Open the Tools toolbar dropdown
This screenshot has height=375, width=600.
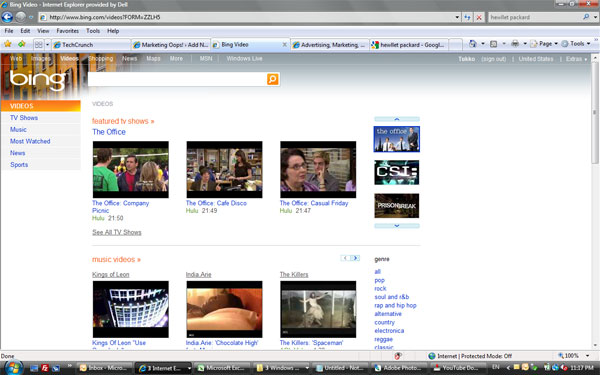[576, 44]
